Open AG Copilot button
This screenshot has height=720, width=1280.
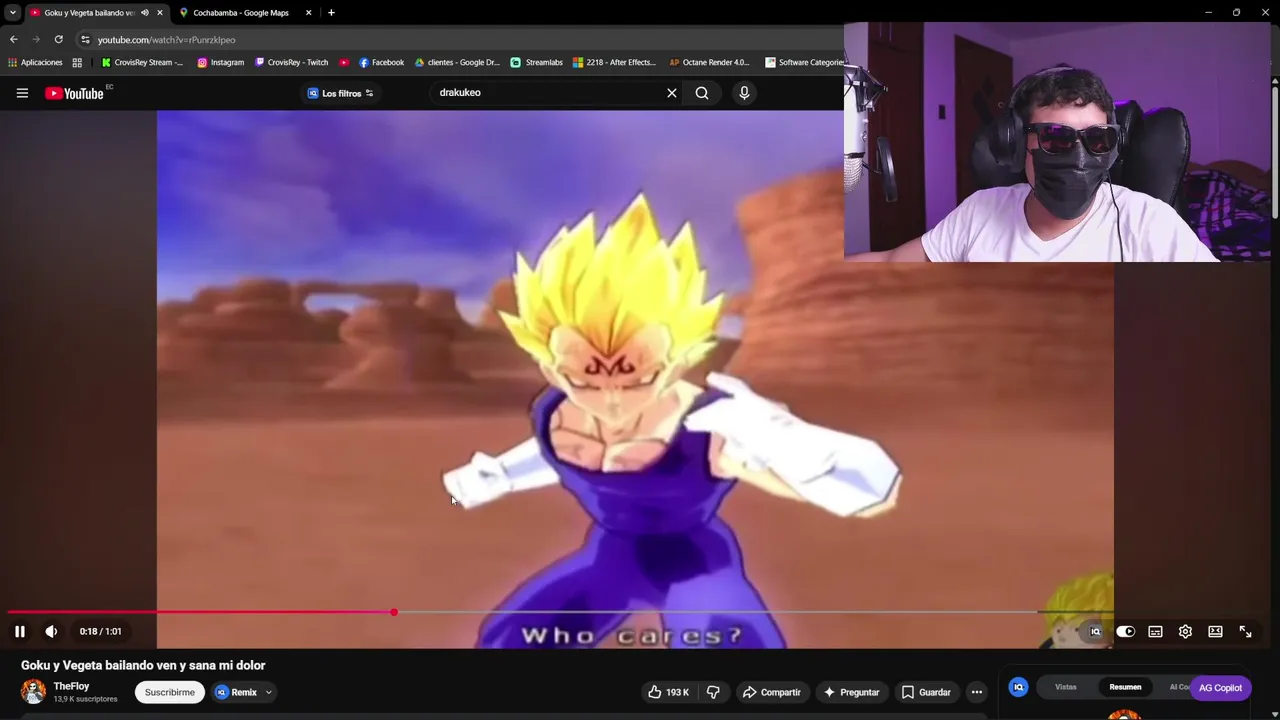coord(1220,688)
